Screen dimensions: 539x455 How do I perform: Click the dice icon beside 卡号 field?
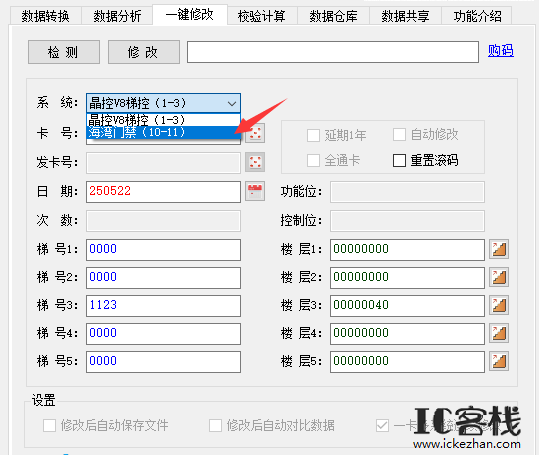tap(255, 133)
